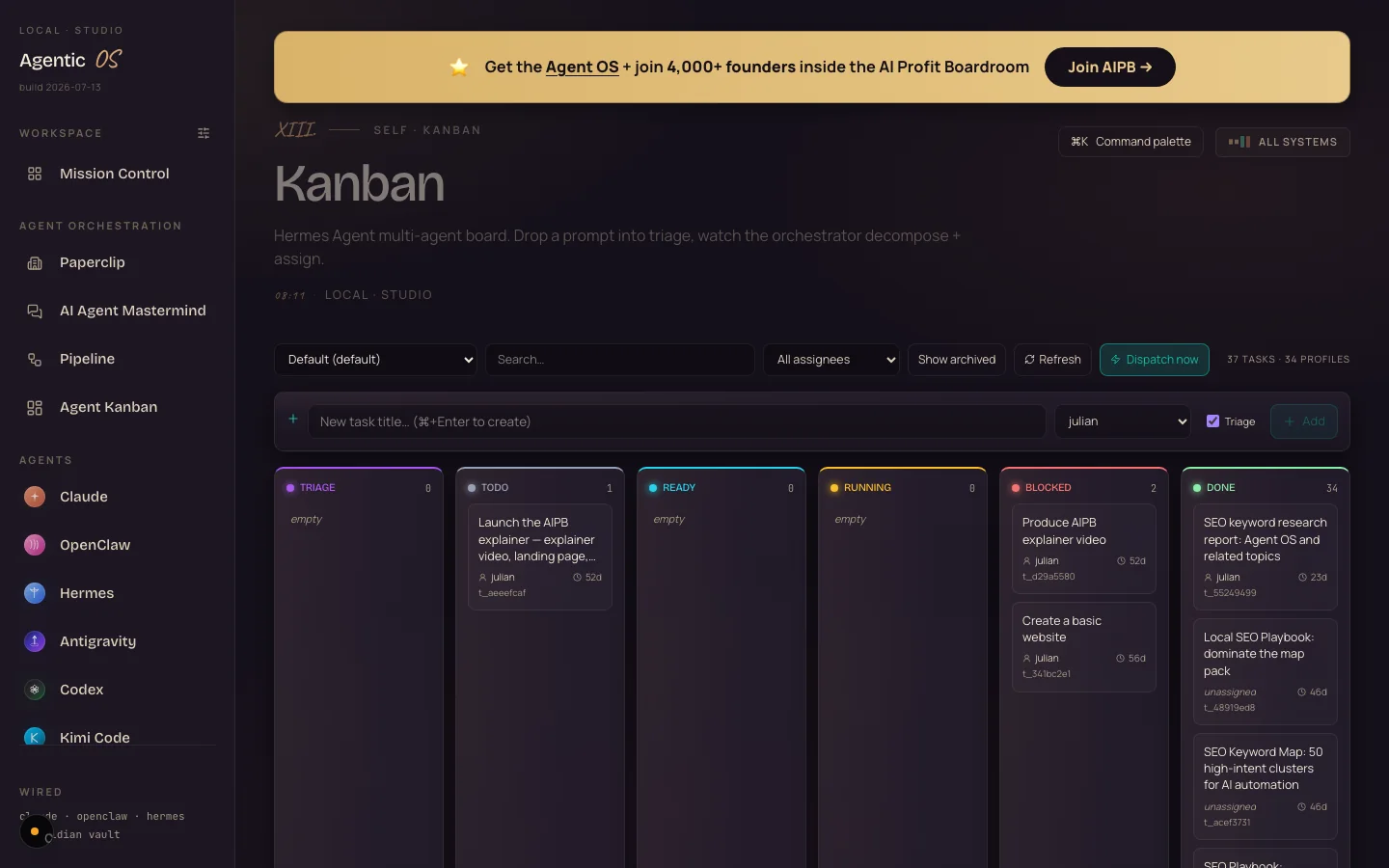Open the Local SEO Playbook card
Viewport: 1389px width, 868px height.
point(1265,671)
